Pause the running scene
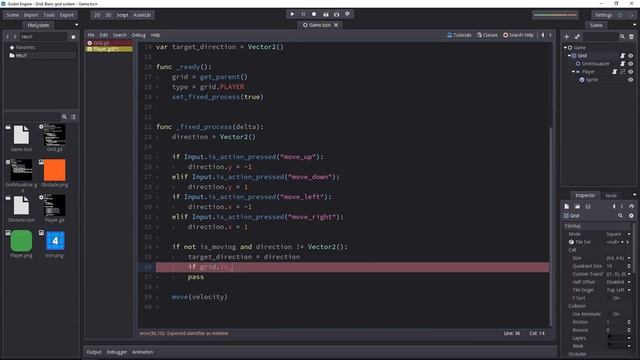The image size is (640, 360). 303,14
